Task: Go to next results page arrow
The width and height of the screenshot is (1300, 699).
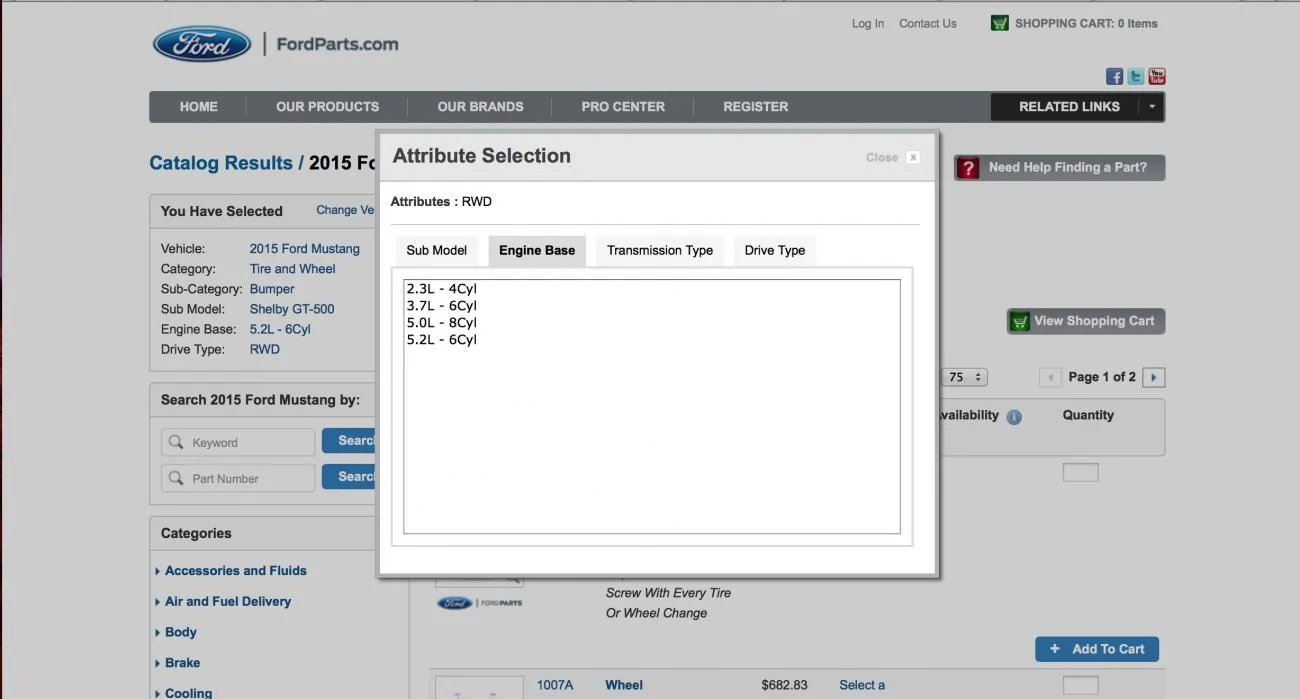Action: pyautogui.click(x=1154, y=377)
